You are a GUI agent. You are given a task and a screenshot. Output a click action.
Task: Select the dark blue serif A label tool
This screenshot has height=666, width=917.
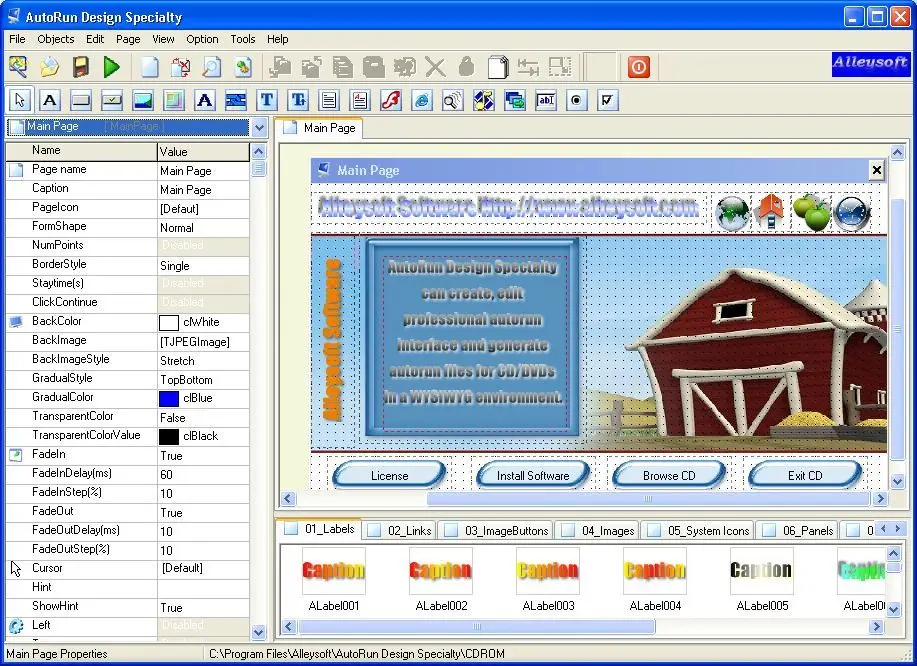tap(205, 101)
